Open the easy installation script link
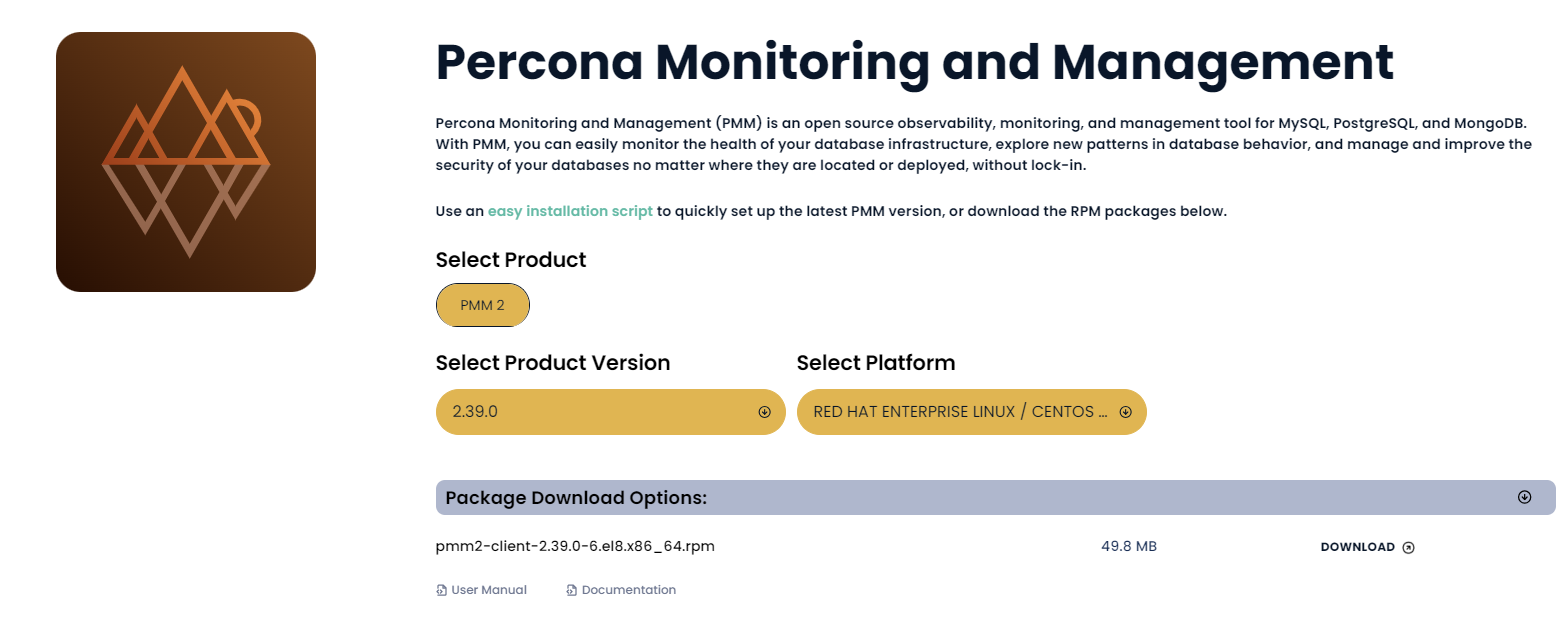The image size is (1567, 620). pyautogui.click(x=570, y=211)
